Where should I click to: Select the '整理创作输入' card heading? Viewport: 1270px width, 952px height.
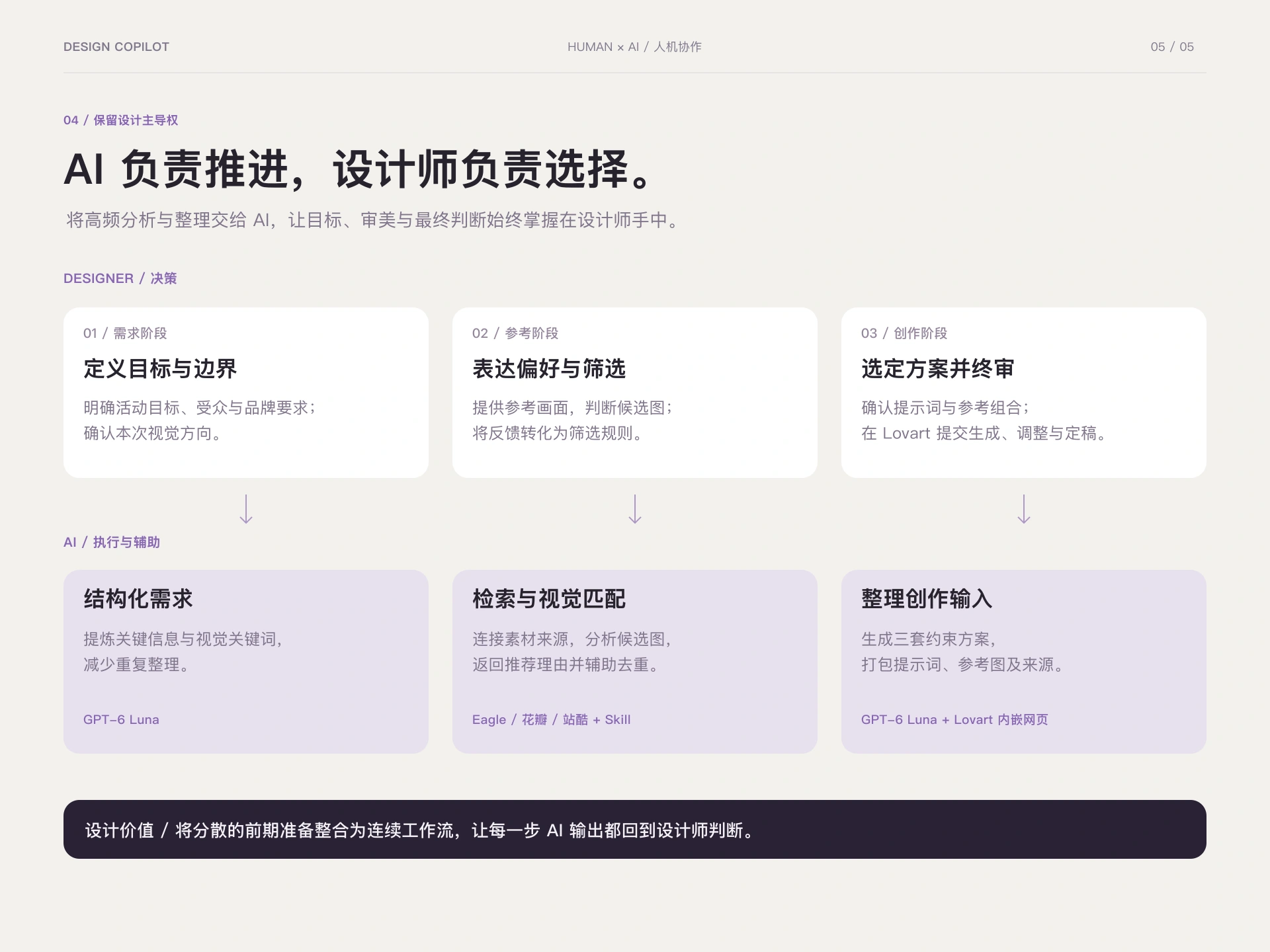click(x=927, y=599)
